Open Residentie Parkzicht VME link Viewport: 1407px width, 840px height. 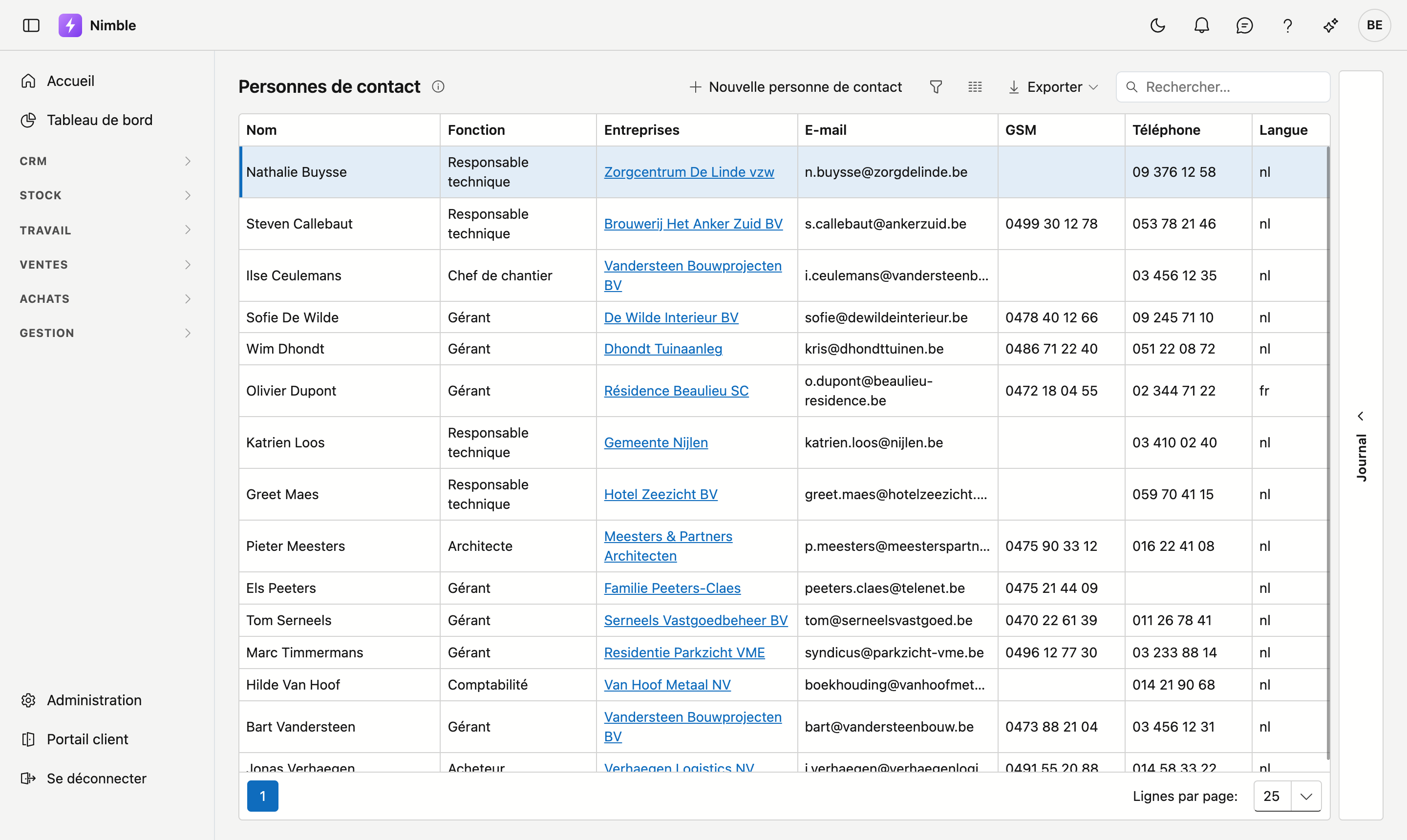click(x=684, y=652)
